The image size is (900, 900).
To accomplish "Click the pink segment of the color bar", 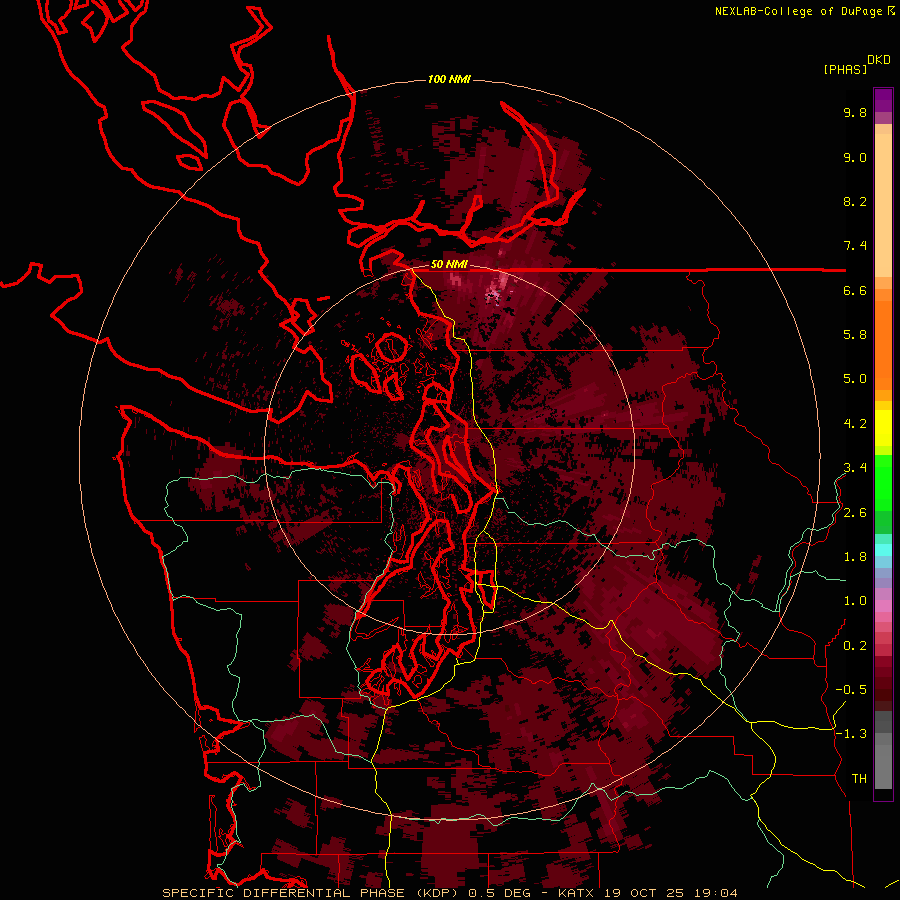I will tap(883, 606).
